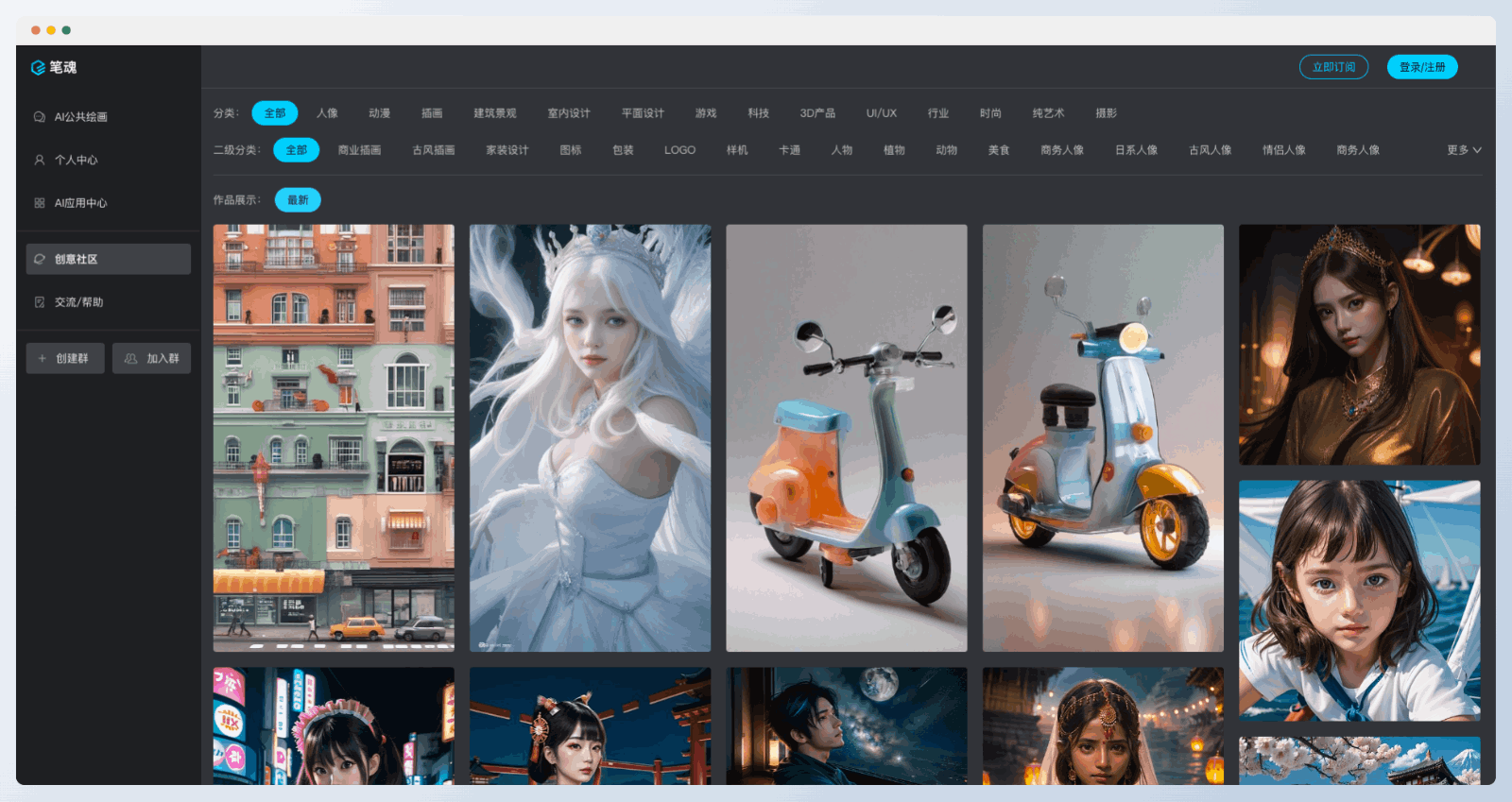
Task: Open AI应用中心 grid icon
Action: pyautogui.click(x=40, y=203)
